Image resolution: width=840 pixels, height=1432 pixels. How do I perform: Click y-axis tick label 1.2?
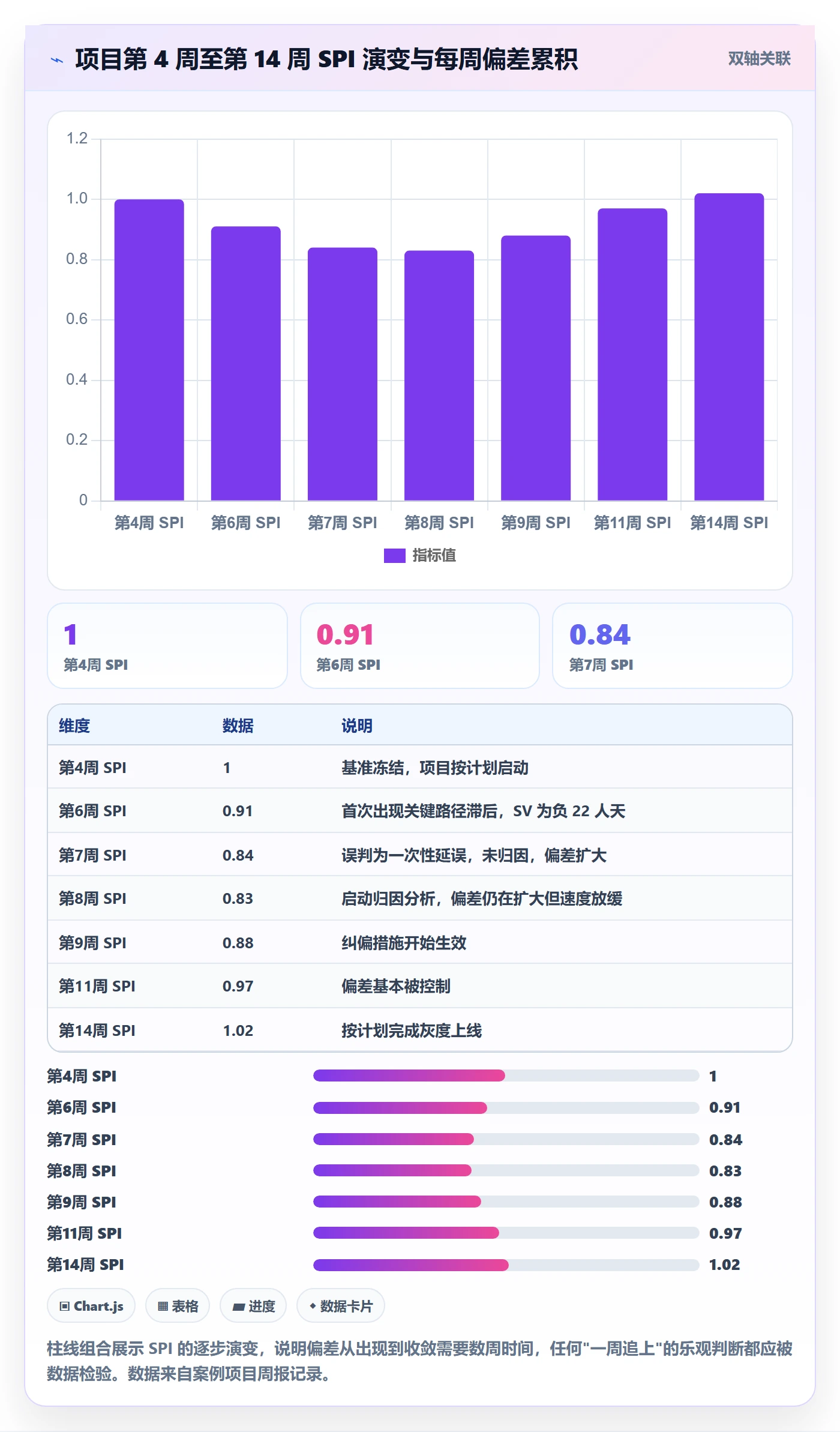click(77, 139)
